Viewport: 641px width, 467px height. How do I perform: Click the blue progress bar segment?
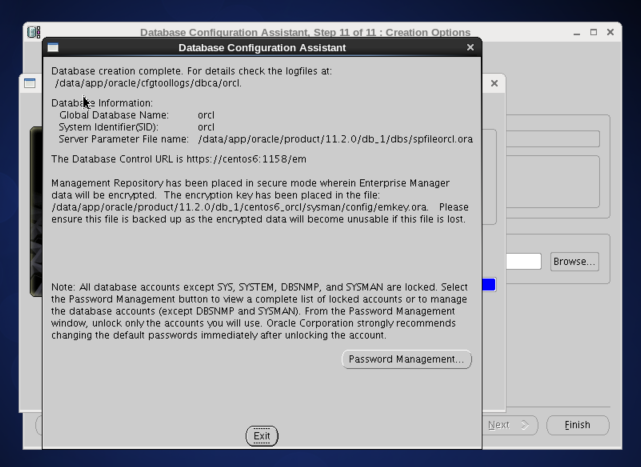click(488, 284)
